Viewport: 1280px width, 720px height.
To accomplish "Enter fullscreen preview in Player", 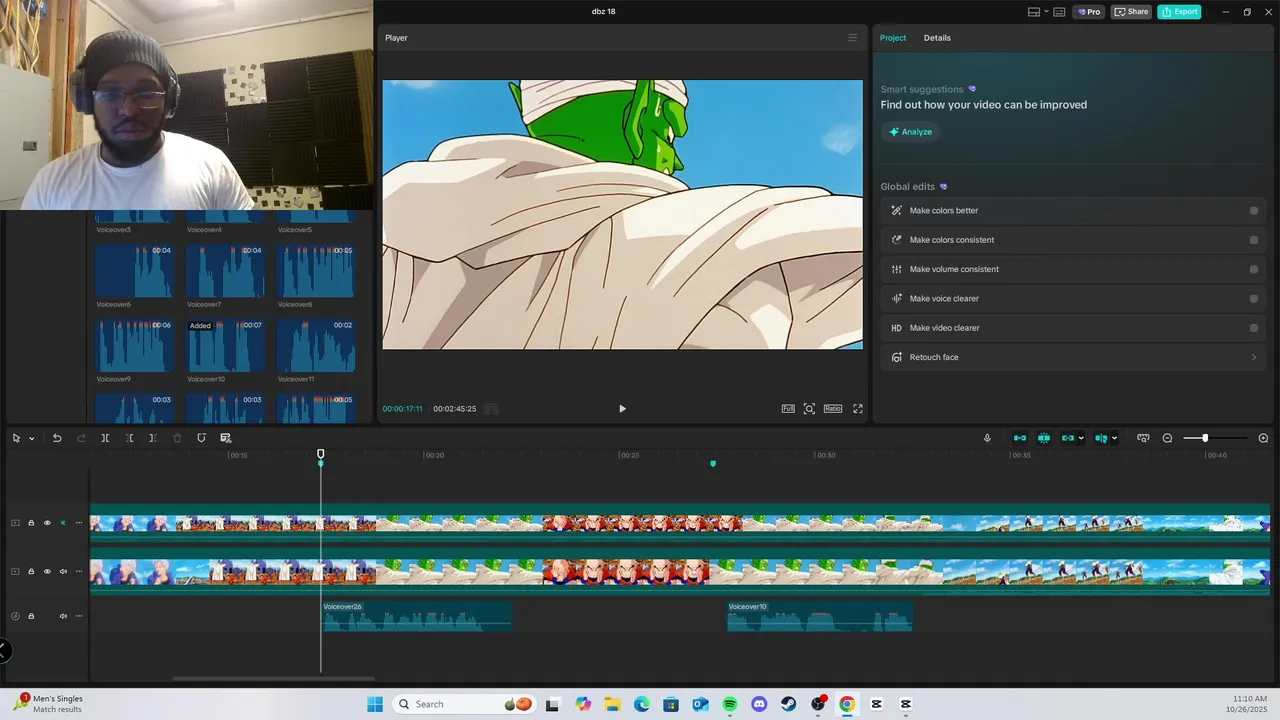I will (858, 409).
